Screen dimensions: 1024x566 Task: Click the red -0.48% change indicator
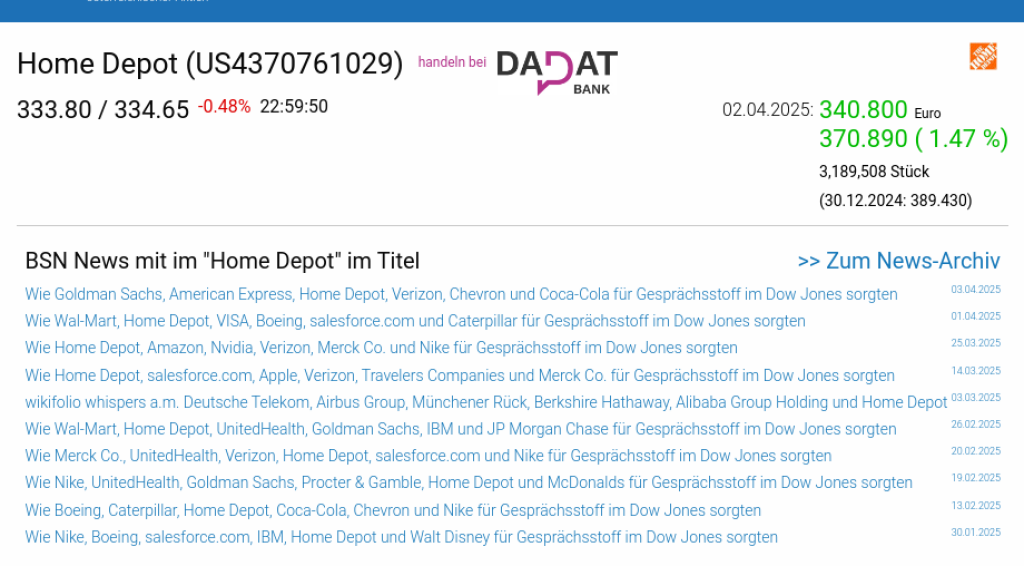(224, 107)
